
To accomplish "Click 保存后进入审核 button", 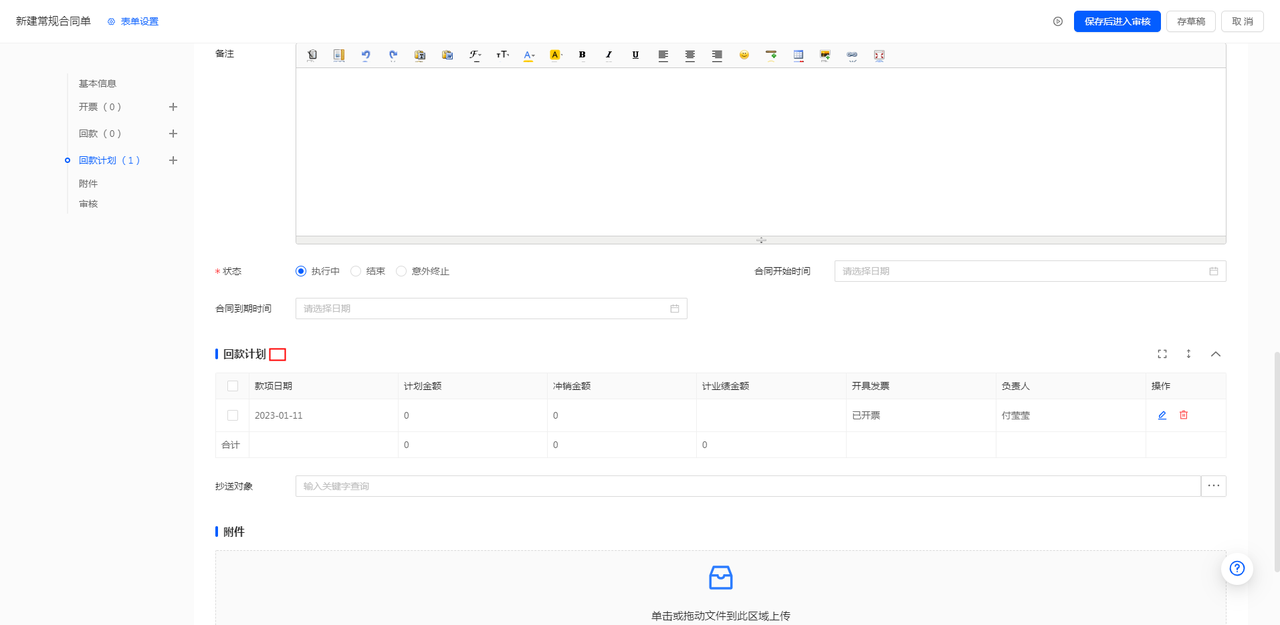I will 1117,21.
